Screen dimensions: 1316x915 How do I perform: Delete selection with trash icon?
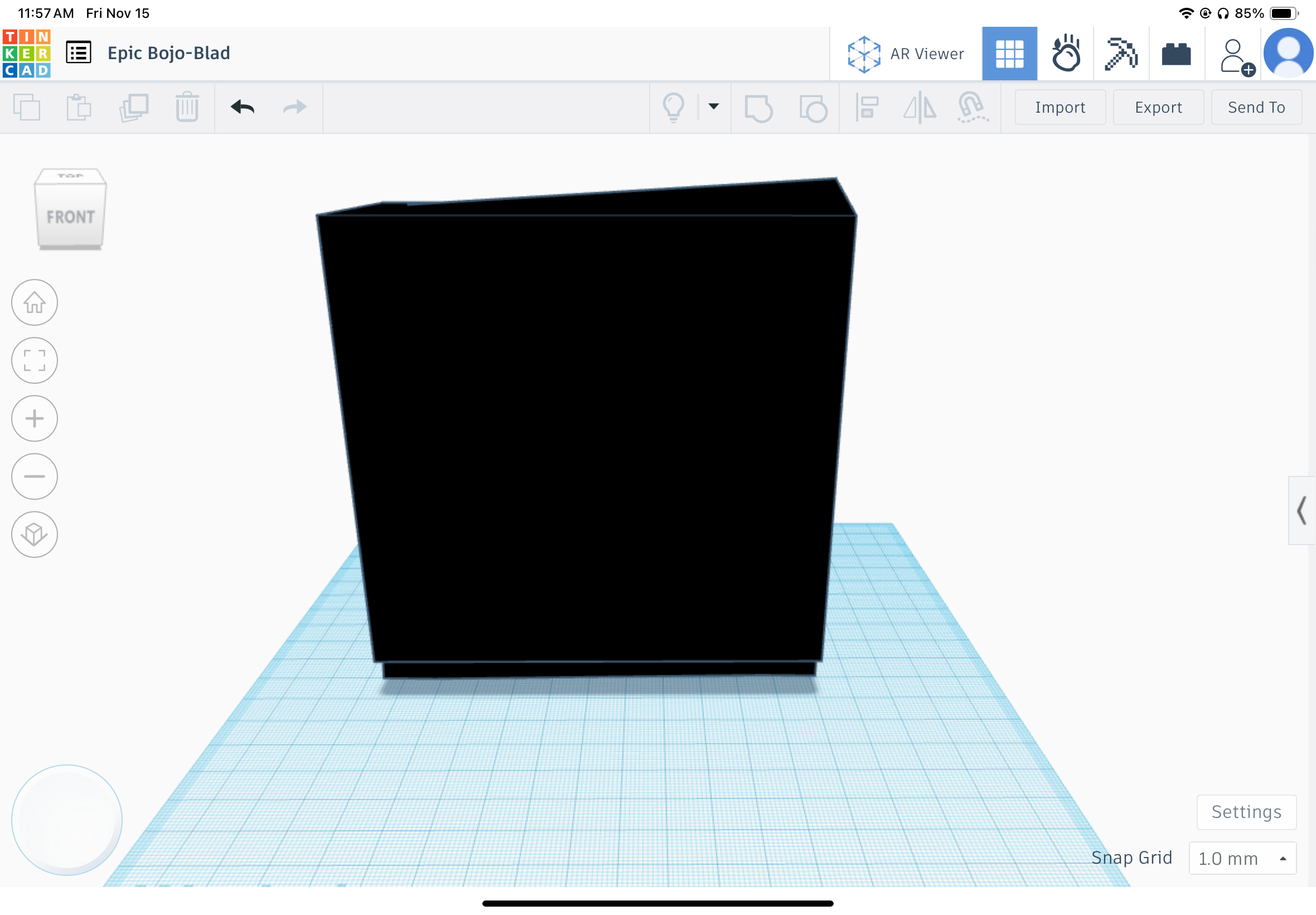(187, 107)
